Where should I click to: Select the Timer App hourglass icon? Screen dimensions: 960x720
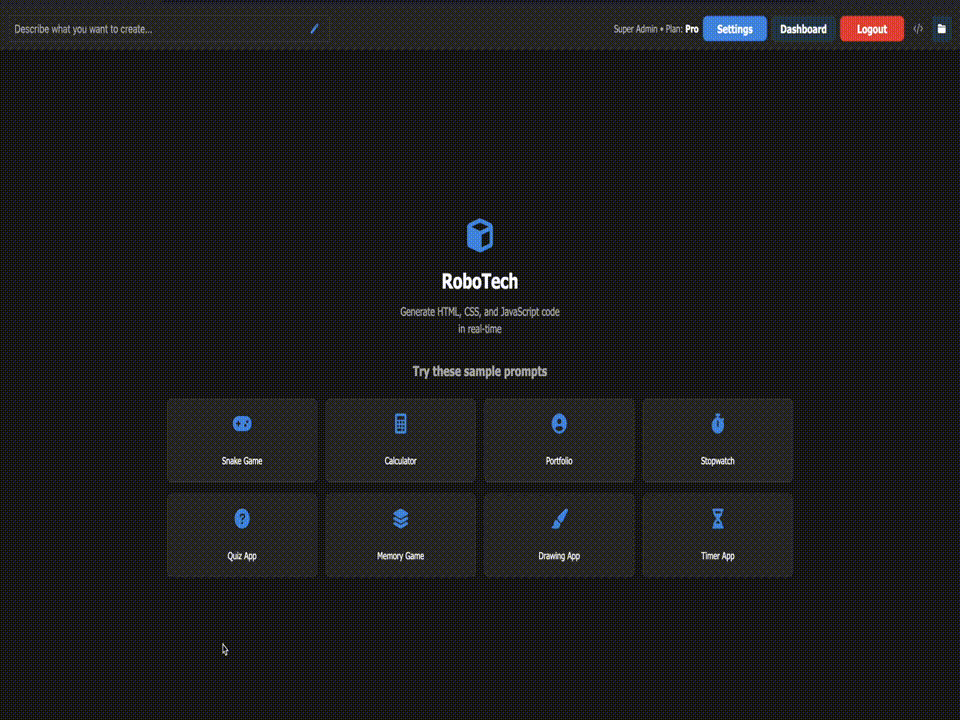coord(717,518)
